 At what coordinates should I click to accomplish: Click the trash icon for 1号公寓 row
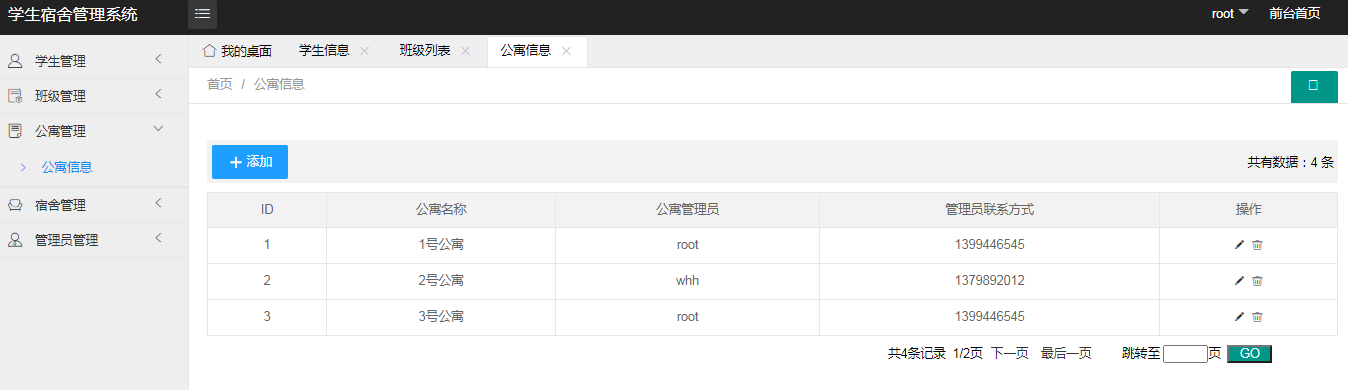tap(1257, 245)
